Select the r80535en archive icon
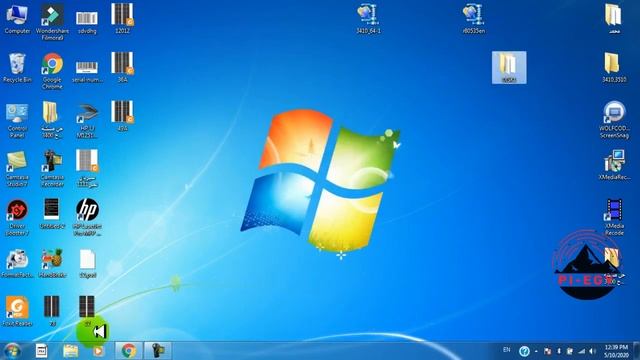640x360 pixels. (x=473, y=19)
